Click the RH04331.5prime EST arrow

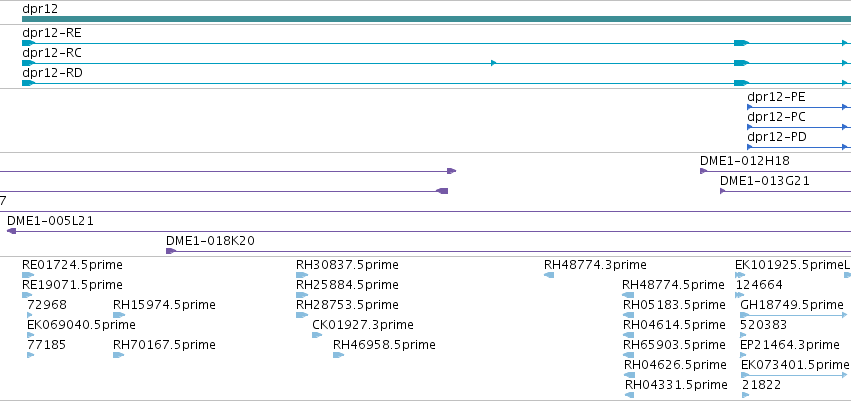tap(630, 395)
